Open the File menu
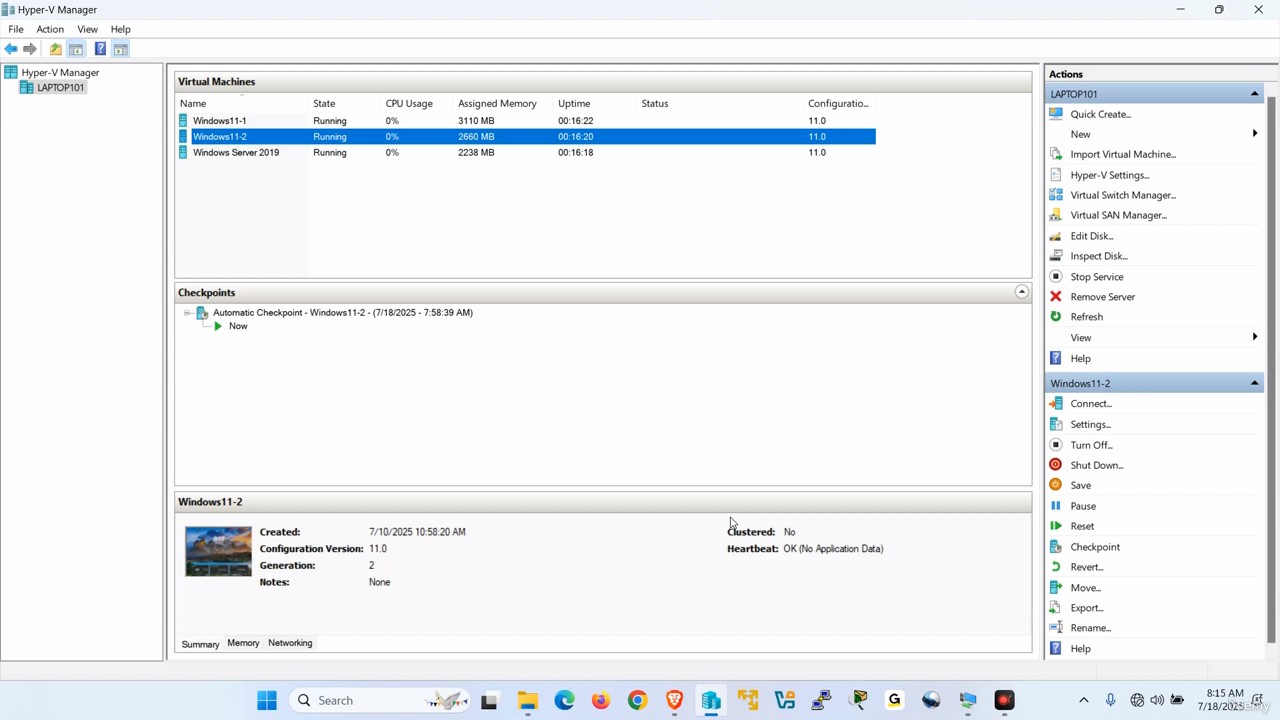Image resolution: width=1280 pixels, height=720 pixels. click(16, 29)
